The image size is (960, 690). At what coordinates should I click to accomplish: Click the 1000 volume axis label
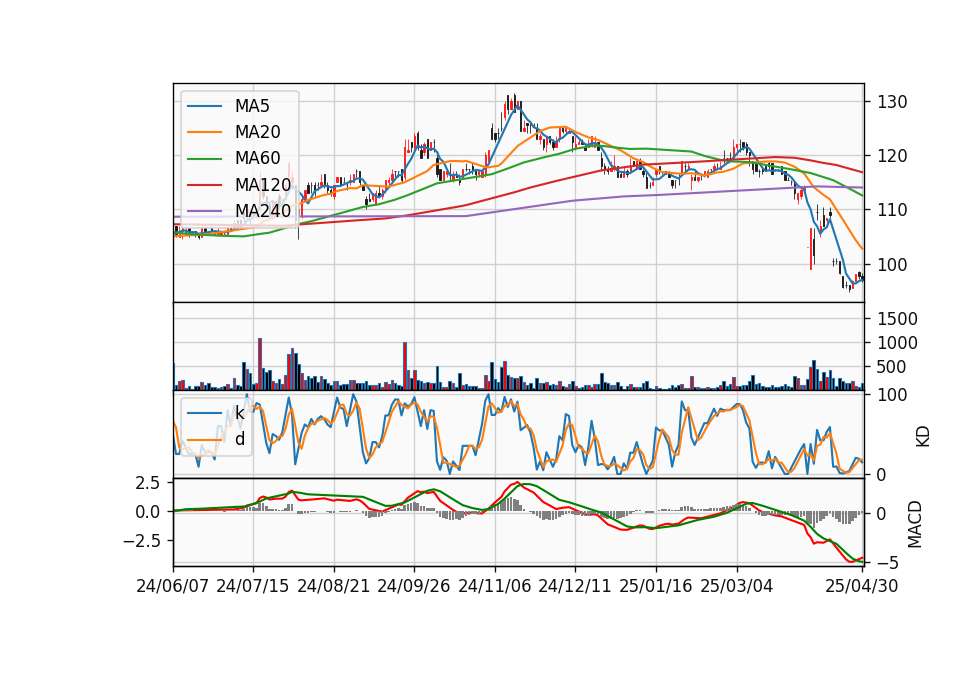tap(898, 343)
